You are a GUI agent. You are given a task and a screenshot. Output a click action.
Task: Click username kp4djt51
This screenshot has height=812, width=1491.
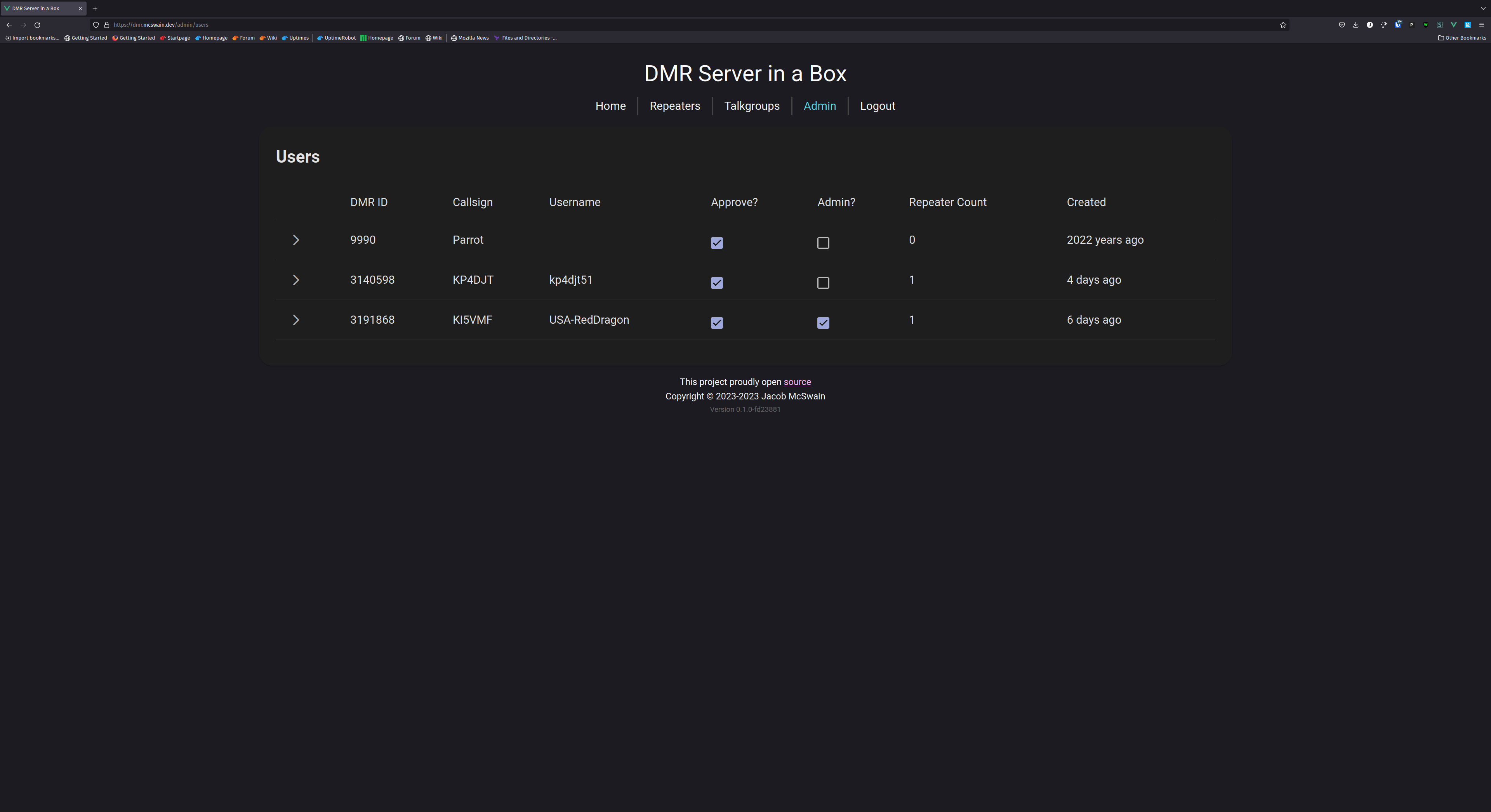pyautogui.click(x=571, y=280)
